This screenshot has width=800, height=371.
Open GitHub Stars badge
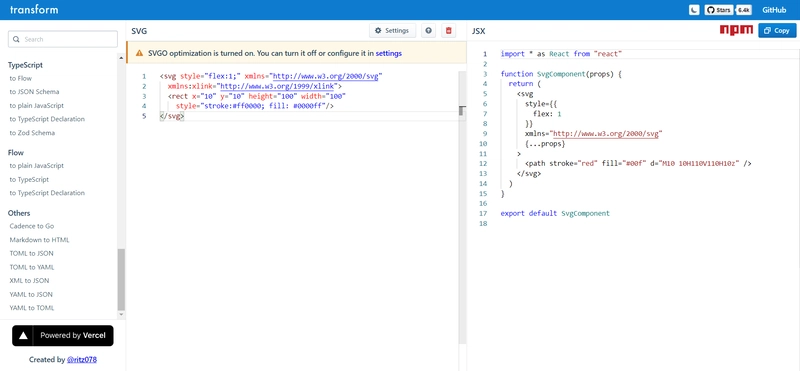coord(719,10)
